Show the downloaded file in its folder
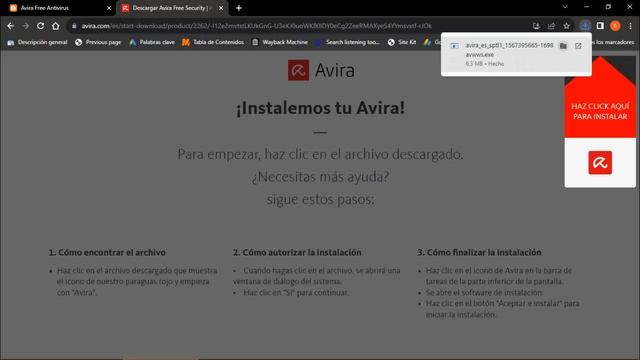Image resolution: width=640 pixels, height=360 pixels. click(563, 46)
